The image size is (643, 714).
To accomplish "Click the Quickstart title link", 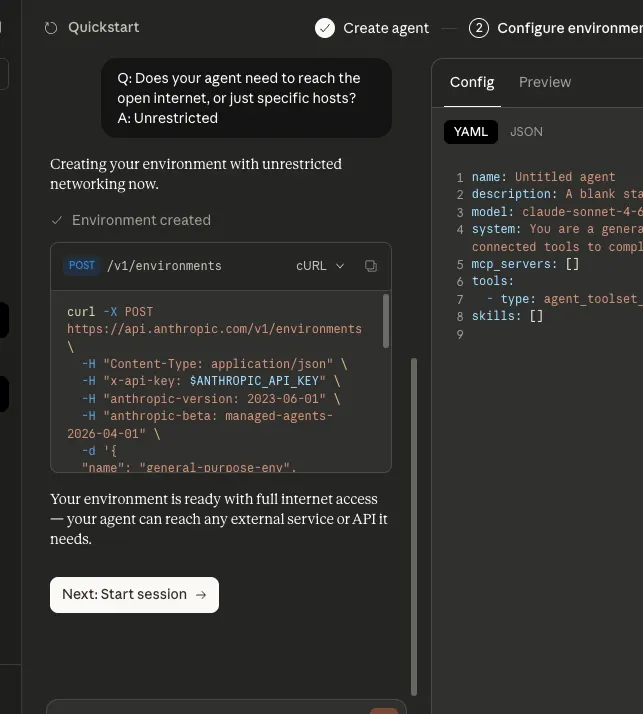I will click(x=103, y=27).
